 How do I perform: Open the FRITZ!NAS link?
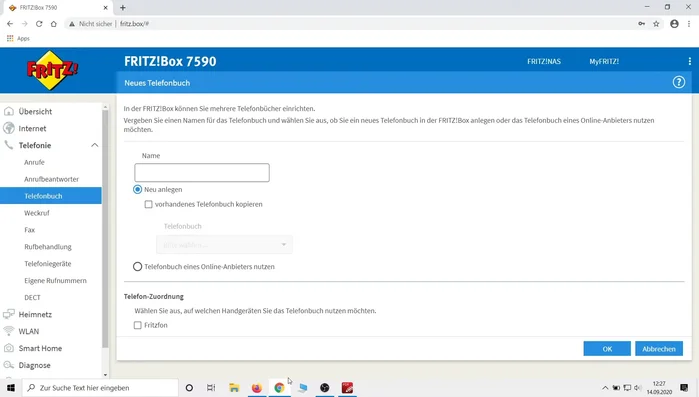544,61
